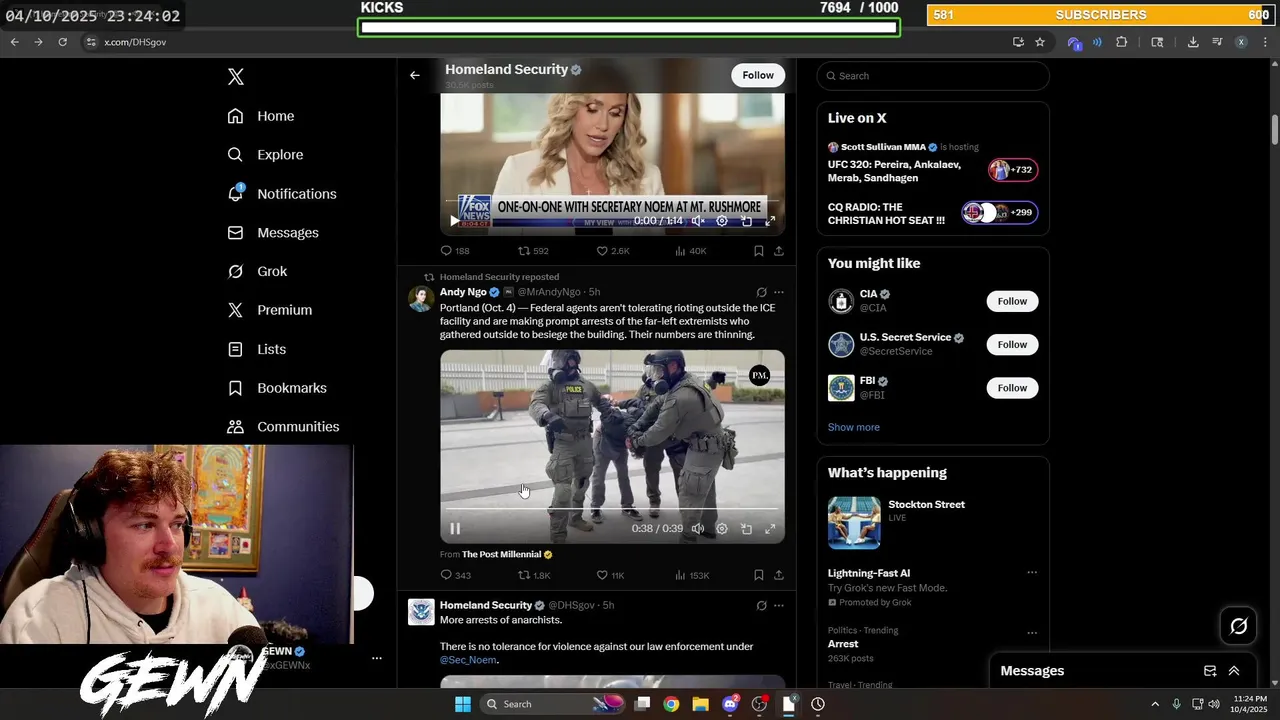Open settings gear on Fox News video

click(722, 221)
